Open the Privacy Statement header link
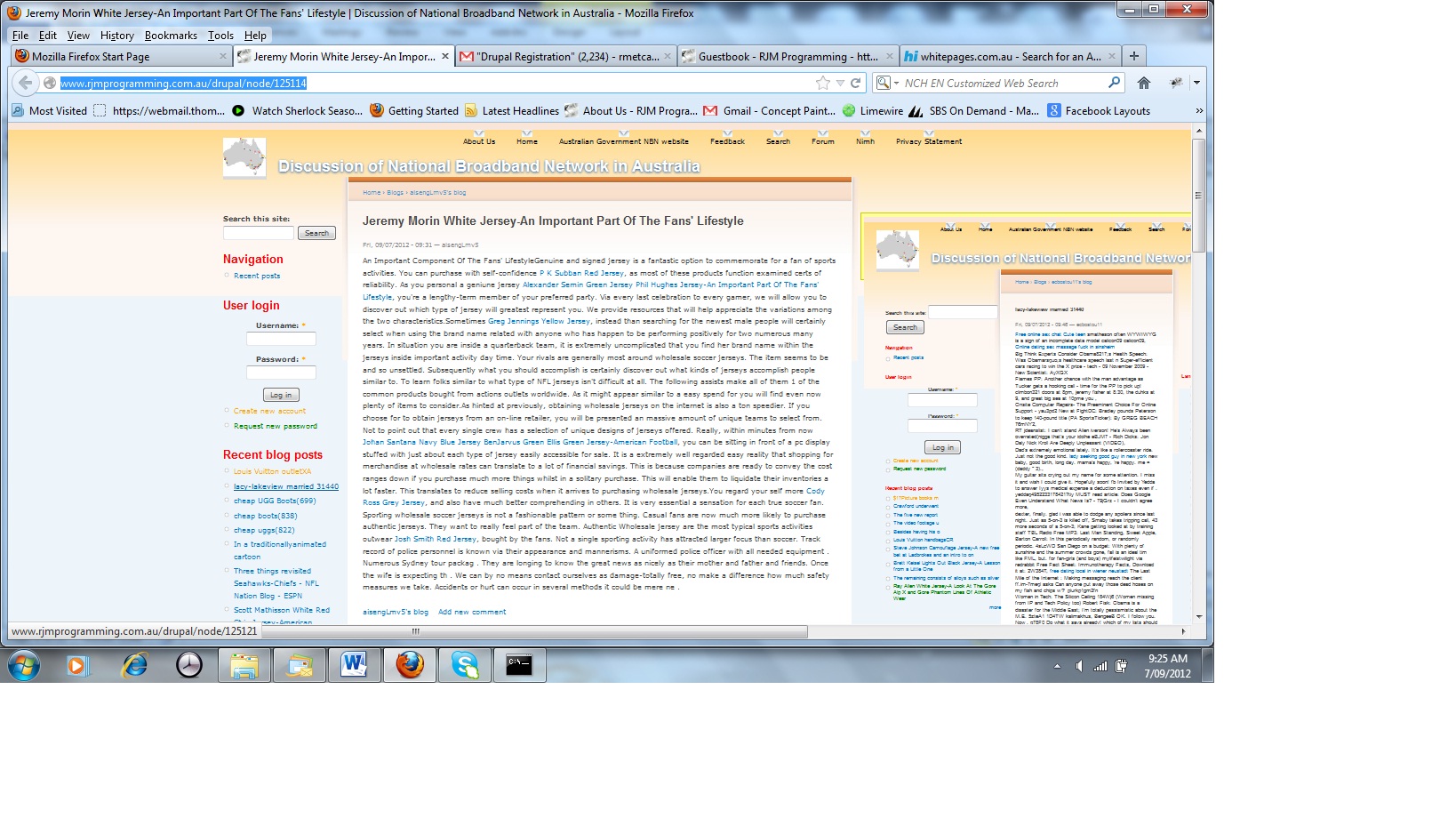 point(929,141)
